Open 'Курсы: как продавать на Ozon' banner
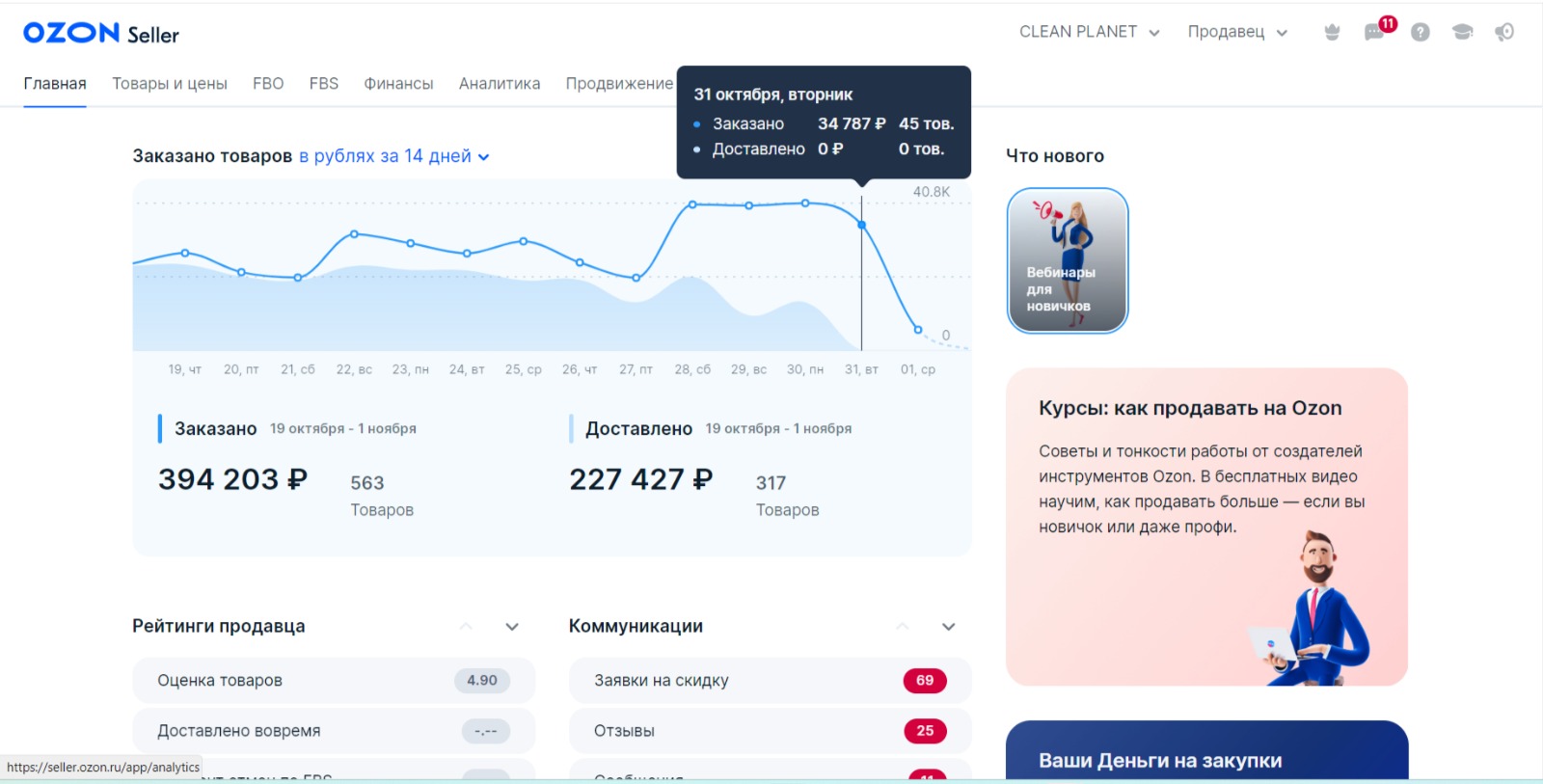Screen dimensions: 1543x784 click(x=1206, y=527)
